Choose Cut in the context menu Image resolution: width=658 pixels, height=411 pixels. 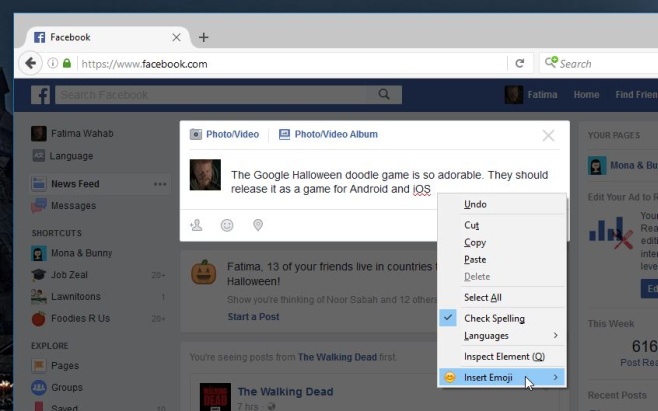(x=502, y=225)
